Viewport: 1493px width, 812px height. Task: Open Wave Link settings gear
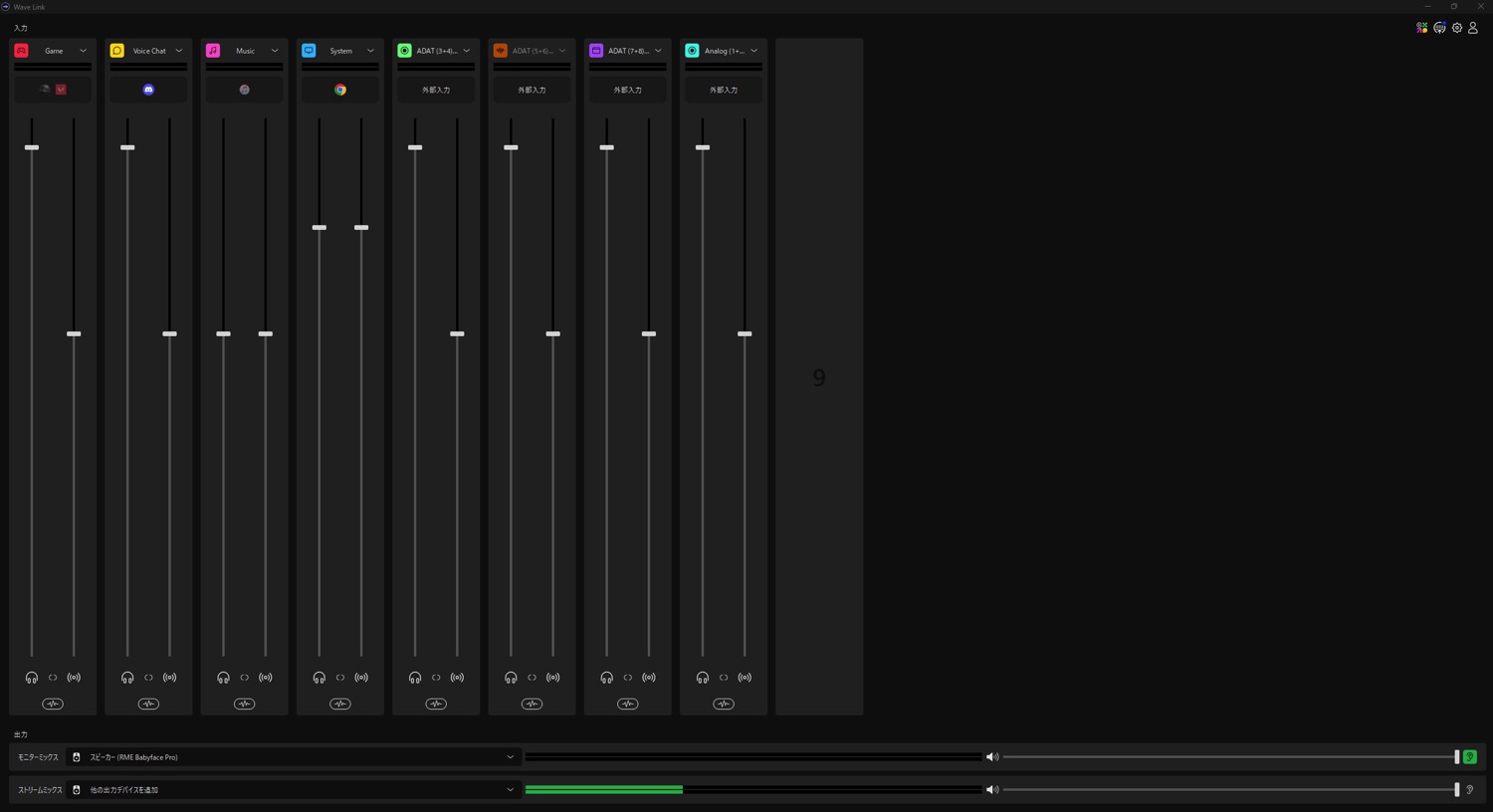1457,28
